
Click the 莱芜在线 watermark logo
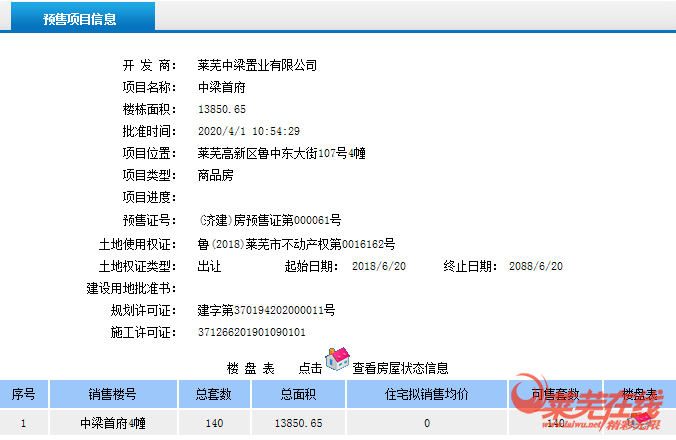pos(590,407)
